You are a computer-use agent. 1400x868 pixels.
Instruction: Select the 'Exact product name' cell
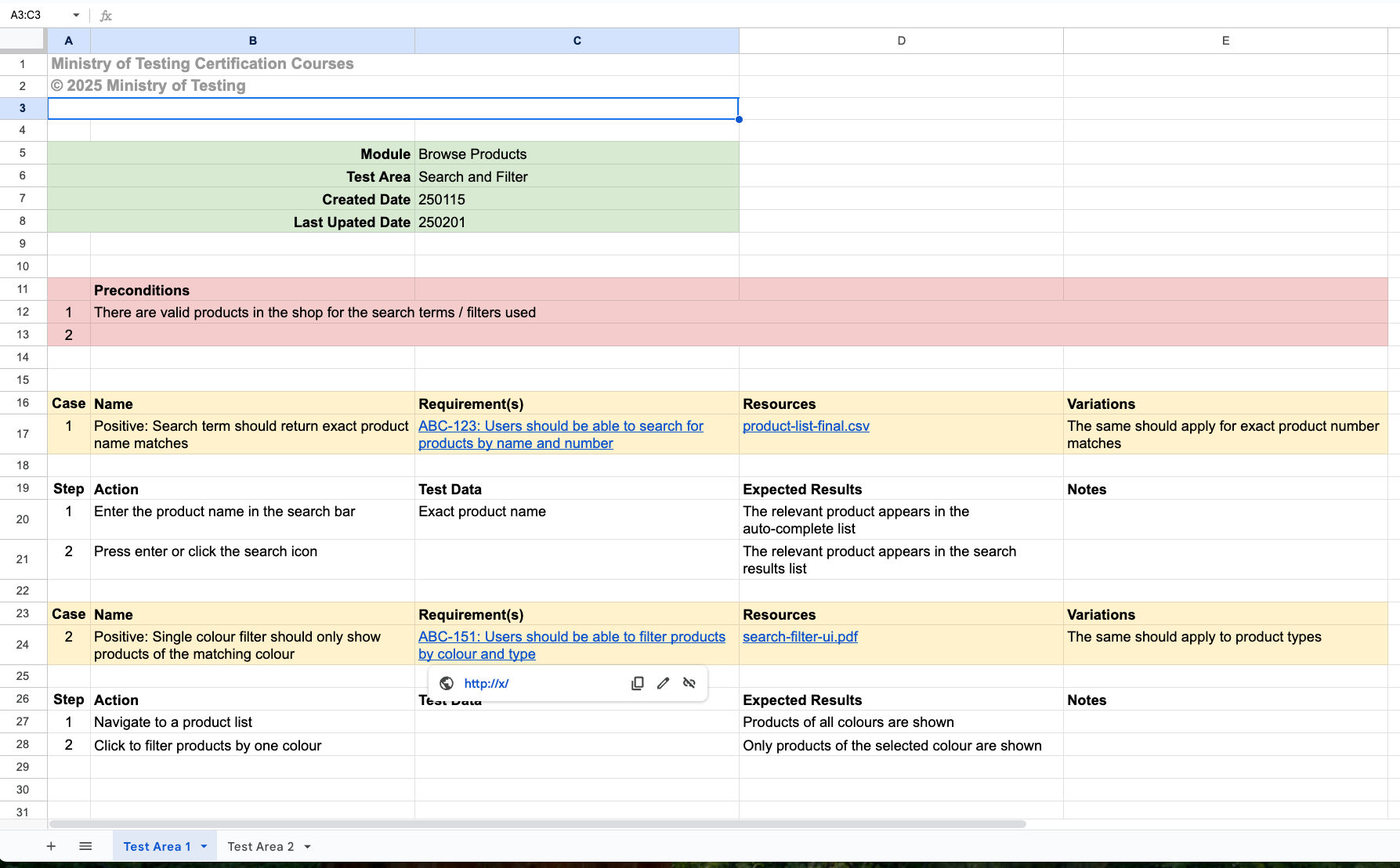(577, 519)
